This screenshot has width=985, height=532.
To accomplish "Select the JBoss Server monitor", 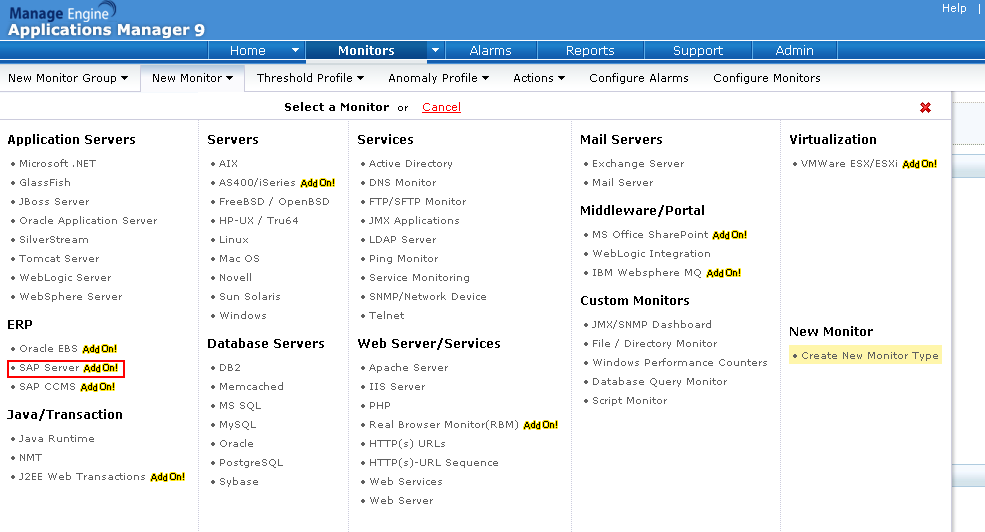I will pyautogui.click(x=54, y=202).
